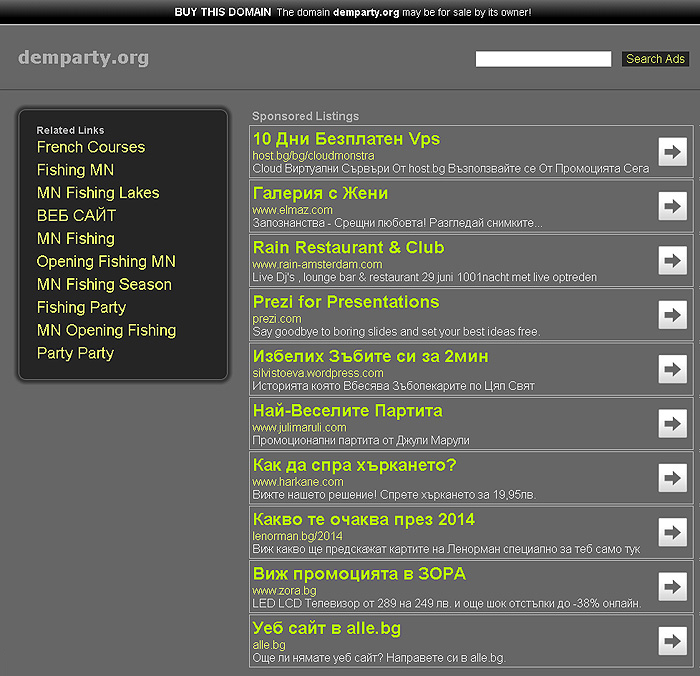
Task: Open Party Party related link
Action: point(75,353)
